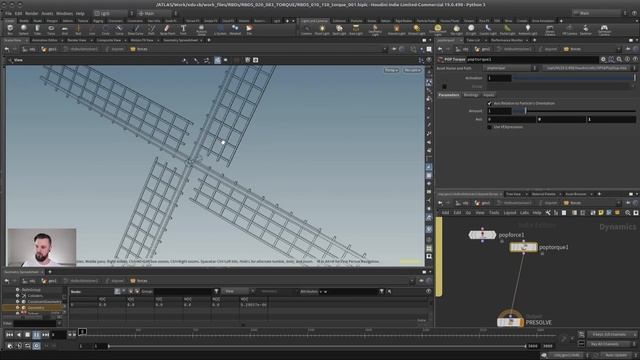
Task: Toggle Axis Relative to Particle's Orientation
Action: point(489,103)
